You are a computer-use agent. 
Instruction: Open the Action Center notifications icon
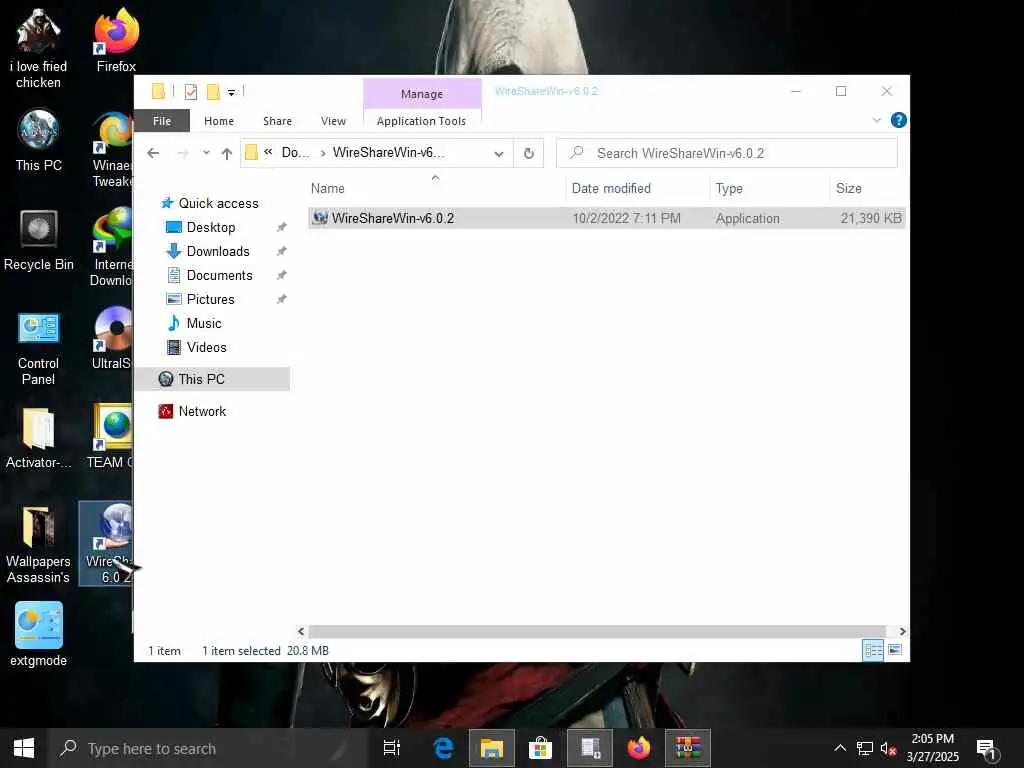pos(987,750)
